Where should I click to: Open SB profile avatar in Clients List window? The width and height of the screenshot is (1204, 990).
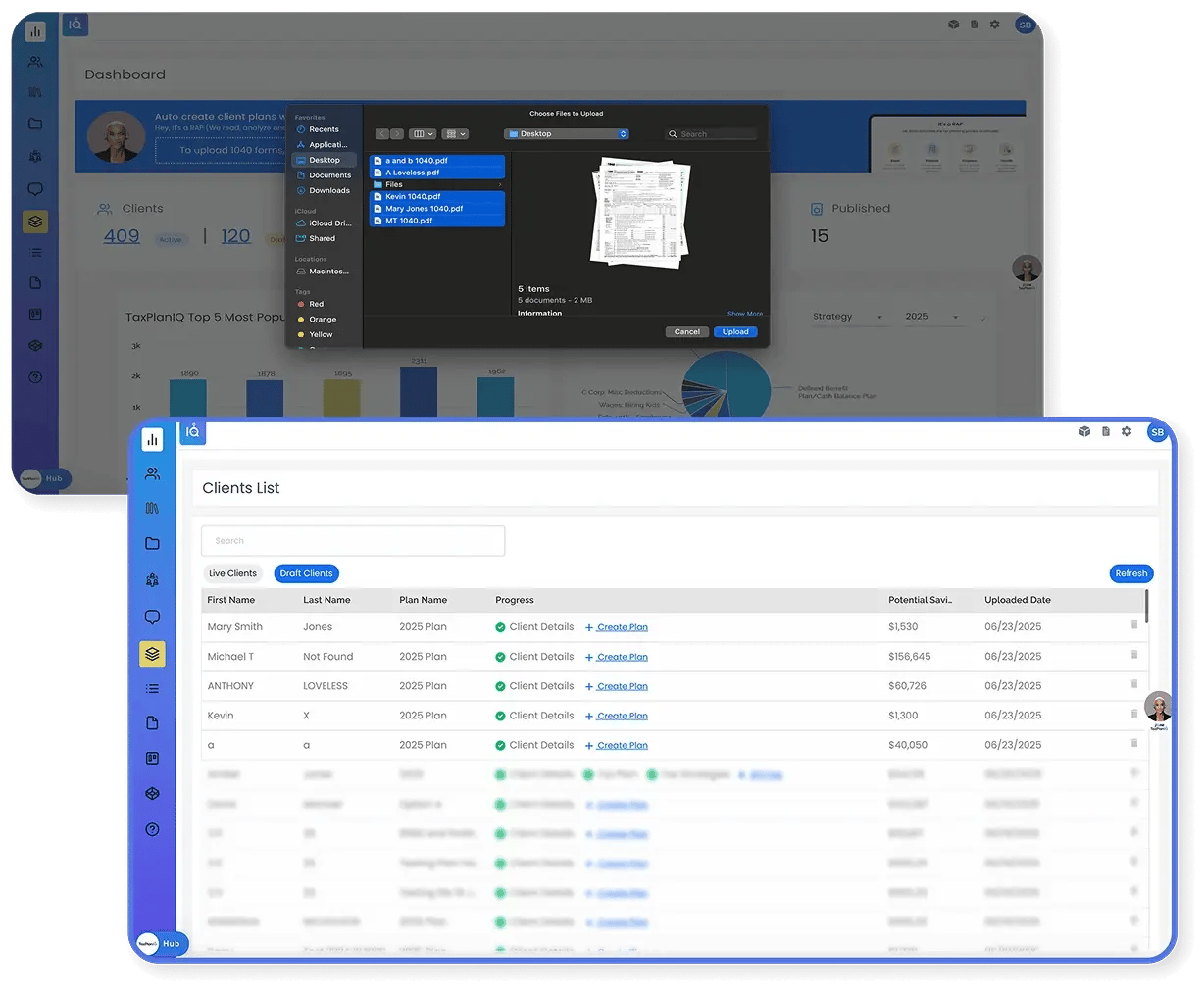point(1158,431)
